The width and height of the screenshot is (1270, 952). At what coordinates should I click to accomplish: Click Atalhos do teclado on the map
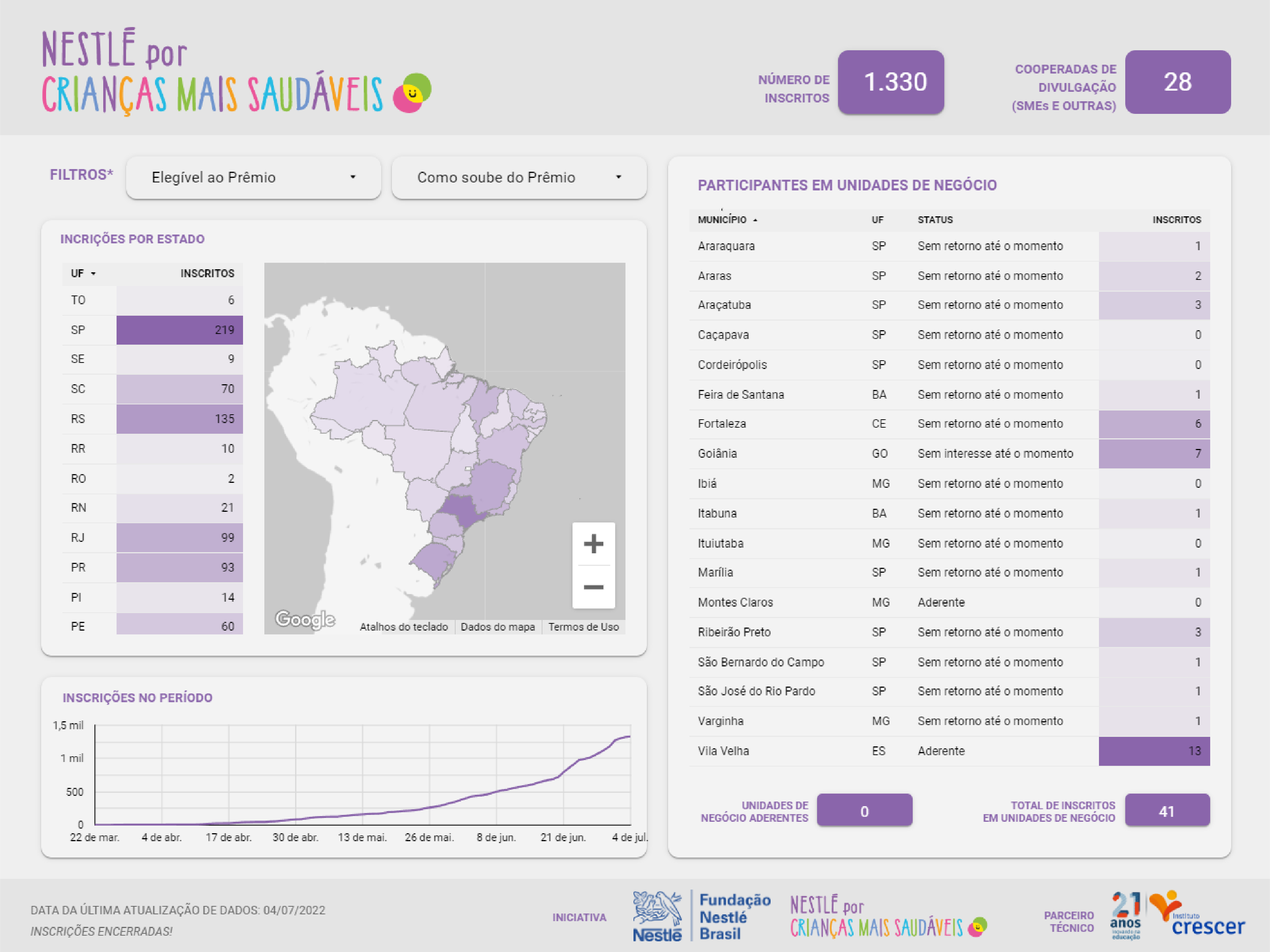coord(404,627)
